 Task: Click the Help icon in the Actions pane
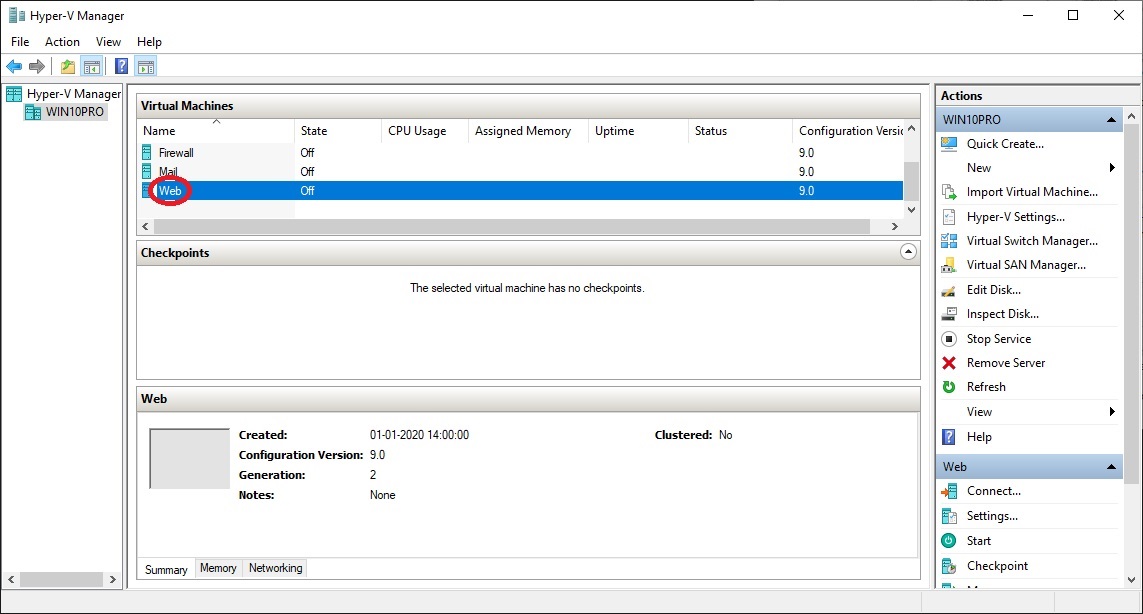coord(949,437)
